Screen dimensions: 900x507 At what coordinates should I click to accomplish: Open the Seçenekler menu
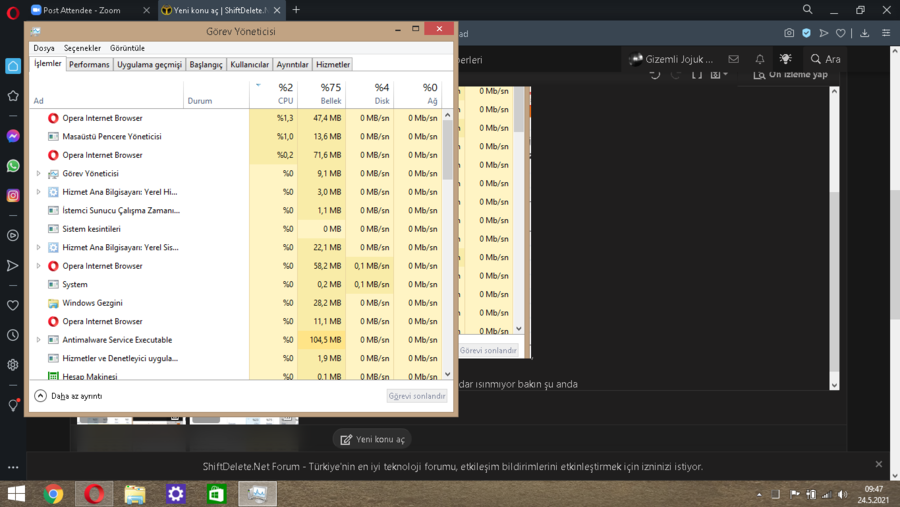pyautogui.click(x=82, y=48)
